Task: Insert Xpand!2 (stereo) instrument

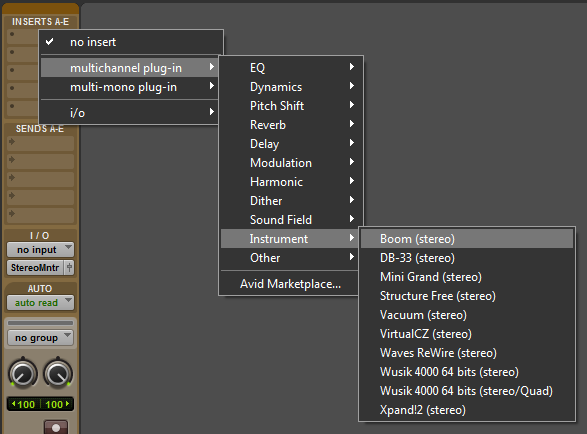Action: [x=467, y=410]
